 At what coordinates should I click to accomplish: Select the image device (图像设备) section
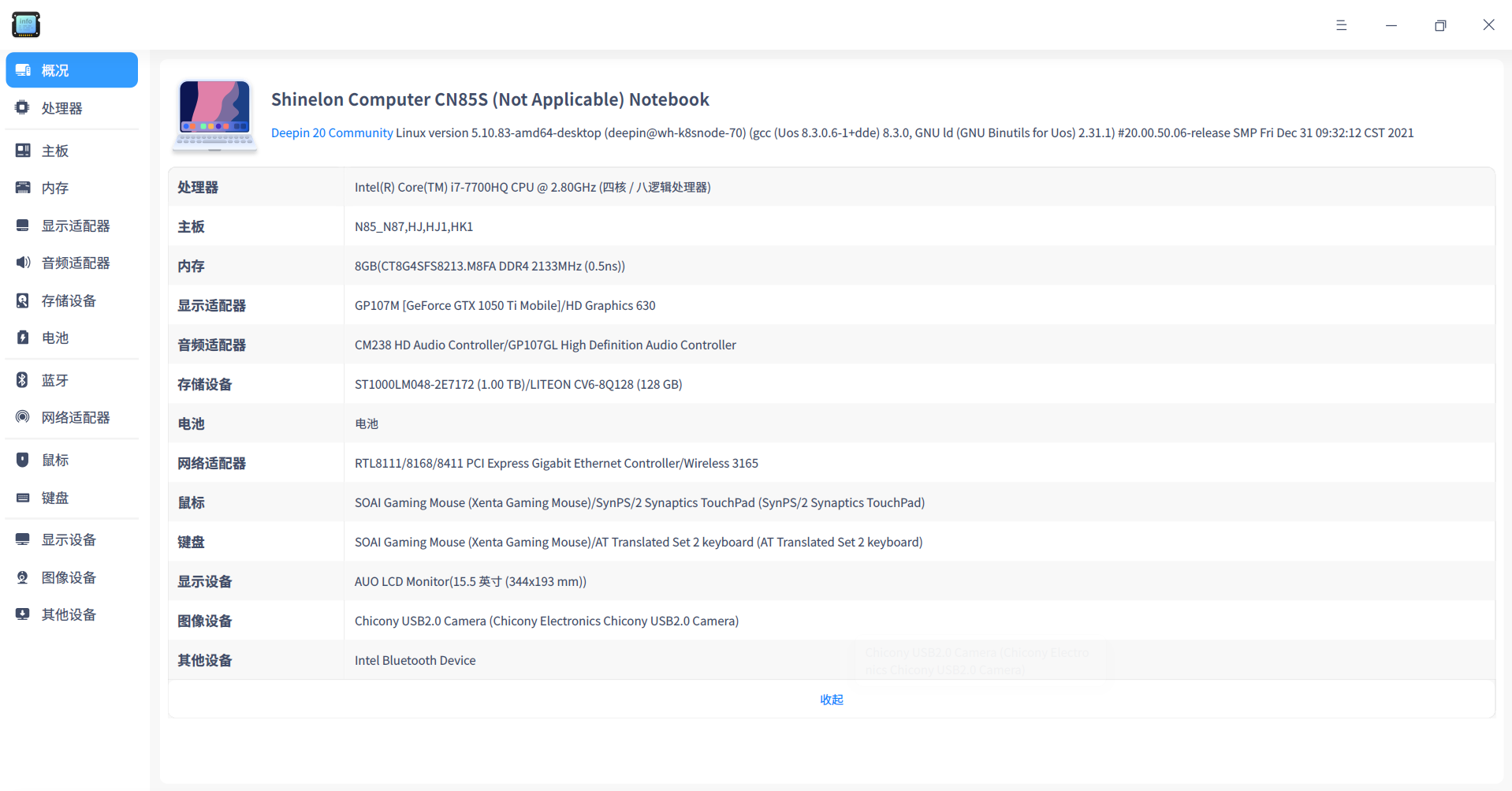pyautogui.click(x=69, y=577)
